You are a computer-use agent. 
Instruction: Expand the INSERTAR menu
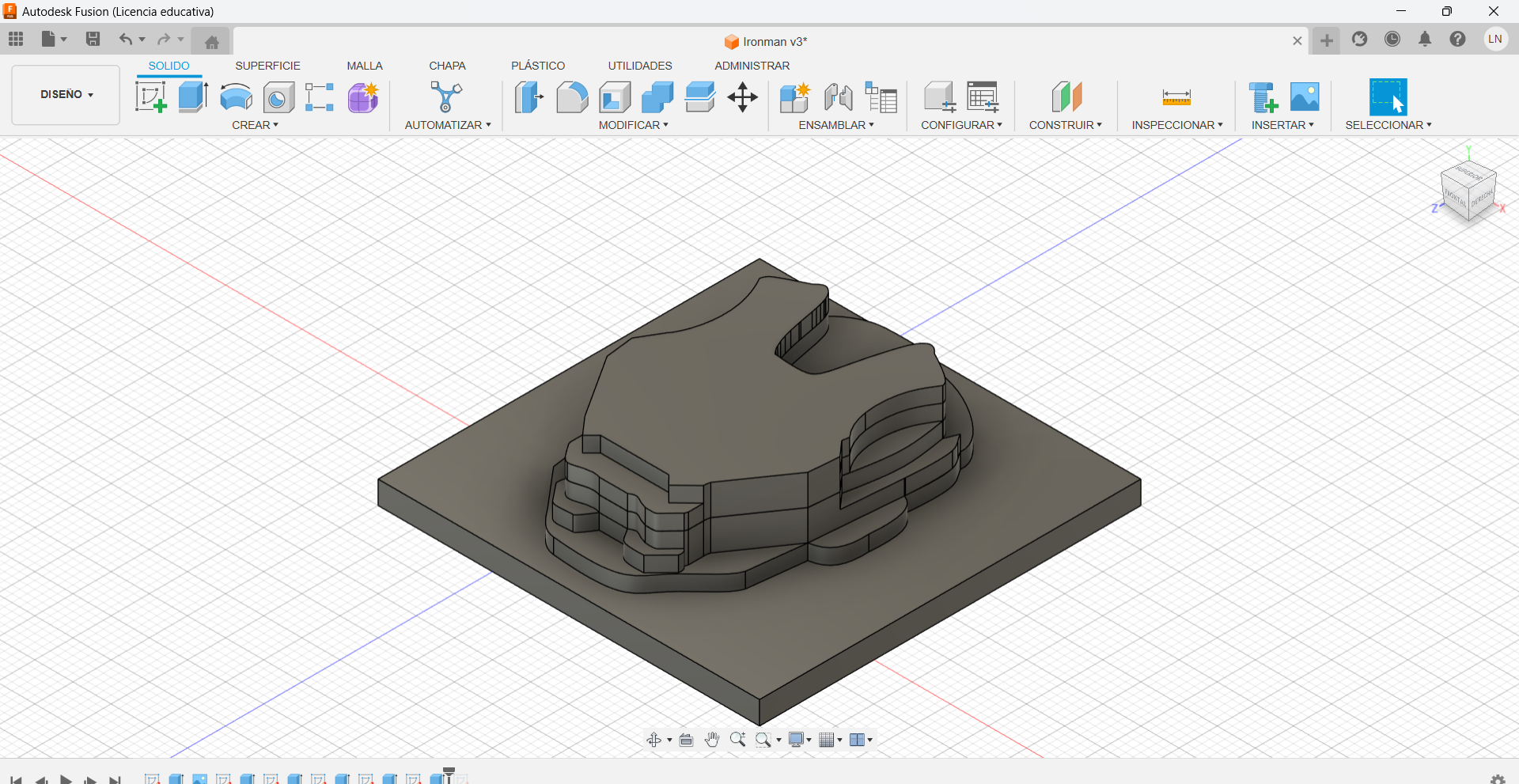pos(1282,125)
